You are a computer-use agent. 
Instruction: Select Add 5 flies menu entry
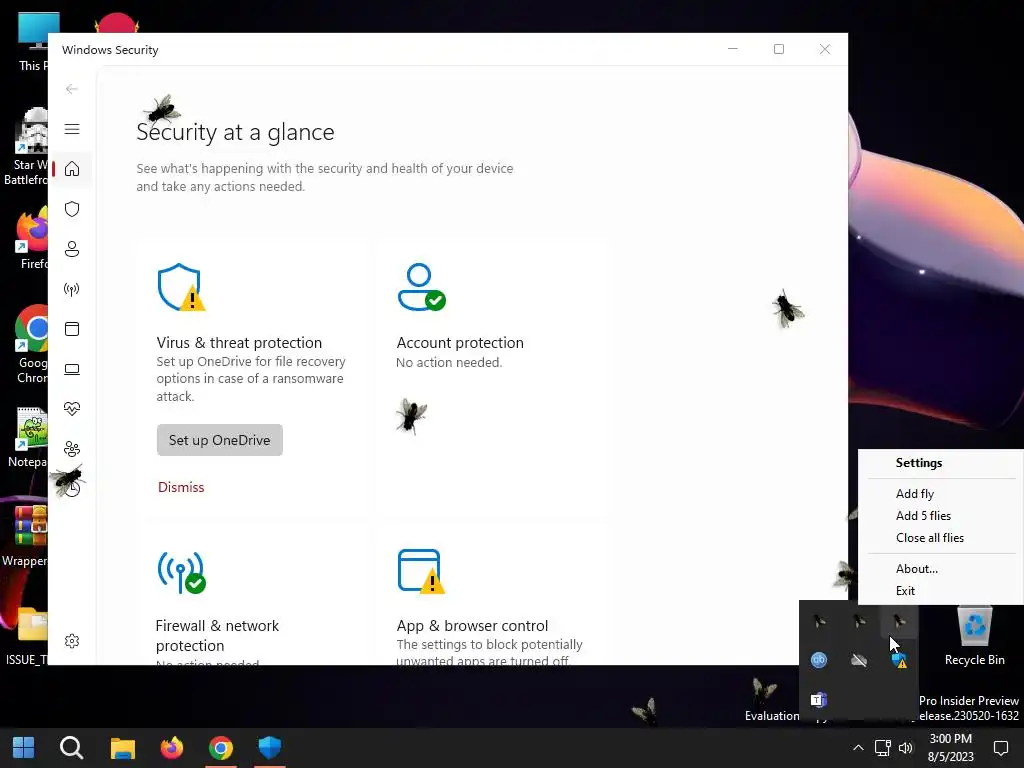[x=923, y=516]
